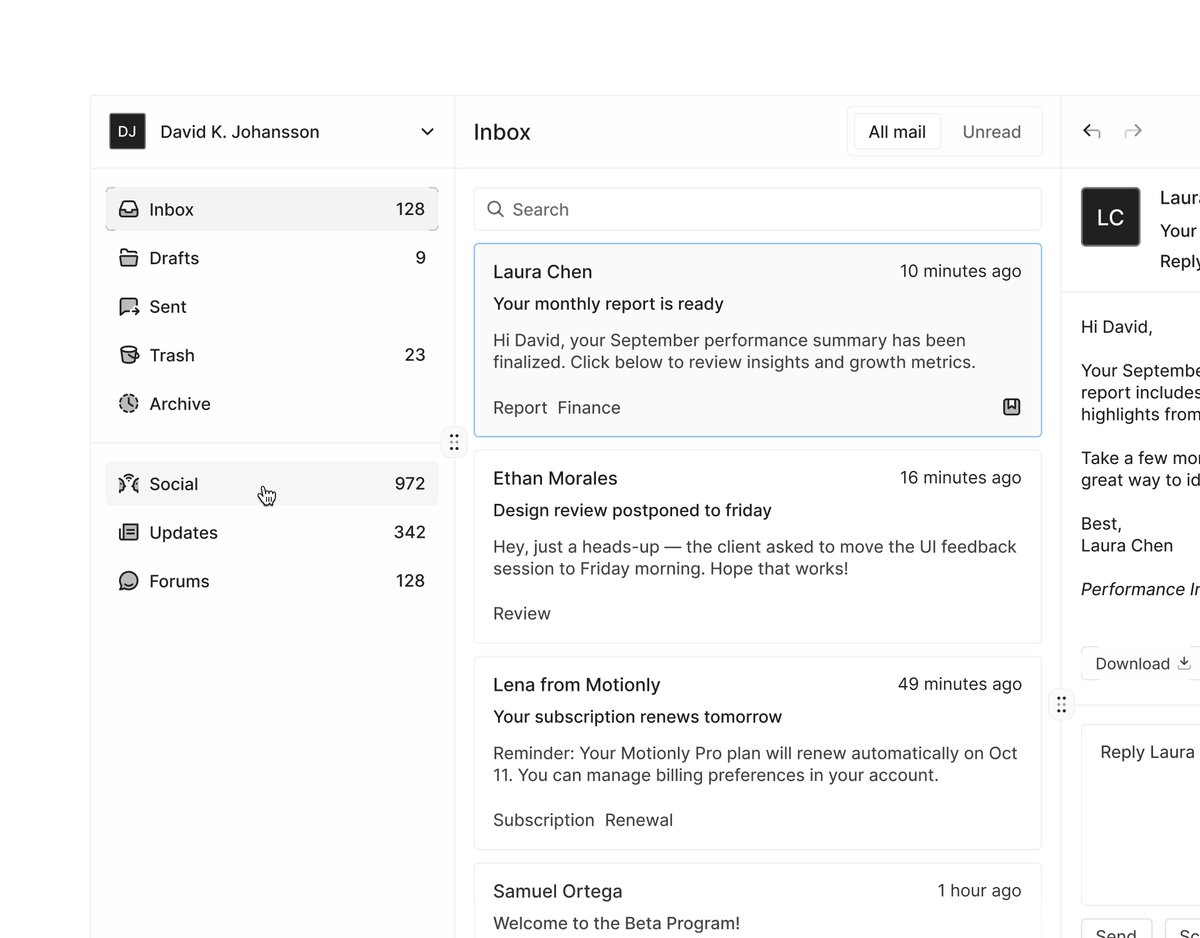Click the Reply Laura text area
Image resolution: width=1200 pixels, height=938 pixels.
(1141, 815)
